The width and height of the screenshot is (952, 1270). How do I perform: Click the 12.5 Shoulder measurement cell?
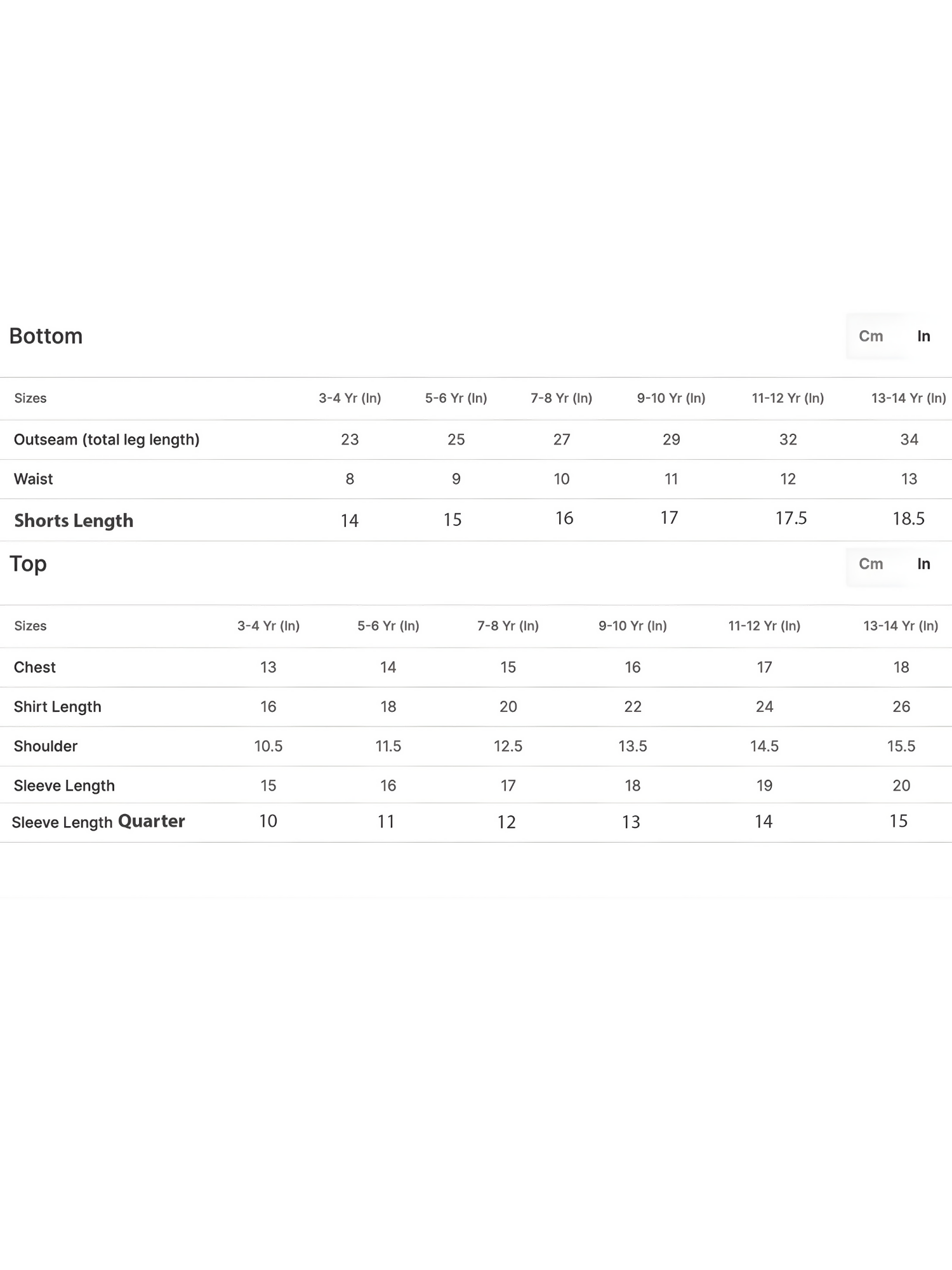click(x=508, y=746)
